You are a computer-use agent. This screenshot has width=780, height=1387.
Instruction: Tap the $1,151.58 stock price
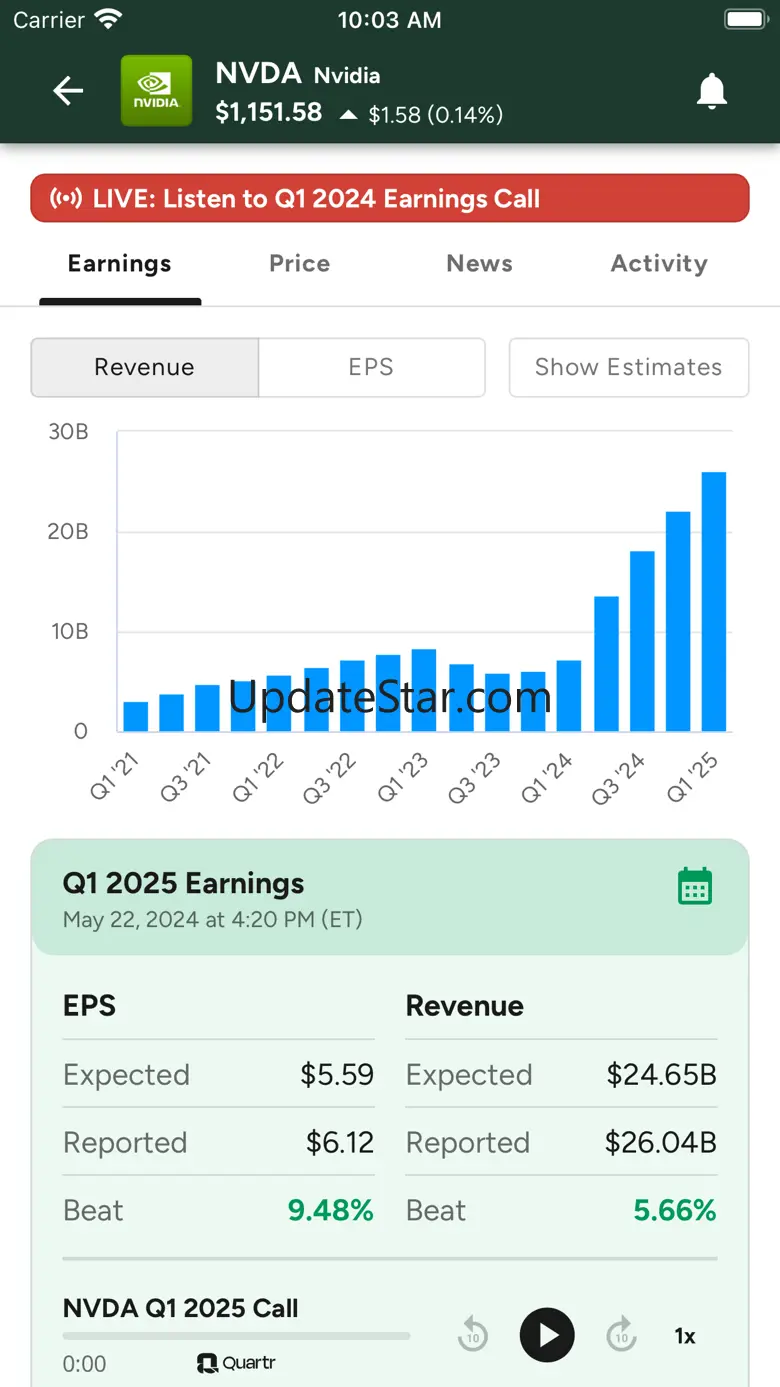(x=269, y=112)
